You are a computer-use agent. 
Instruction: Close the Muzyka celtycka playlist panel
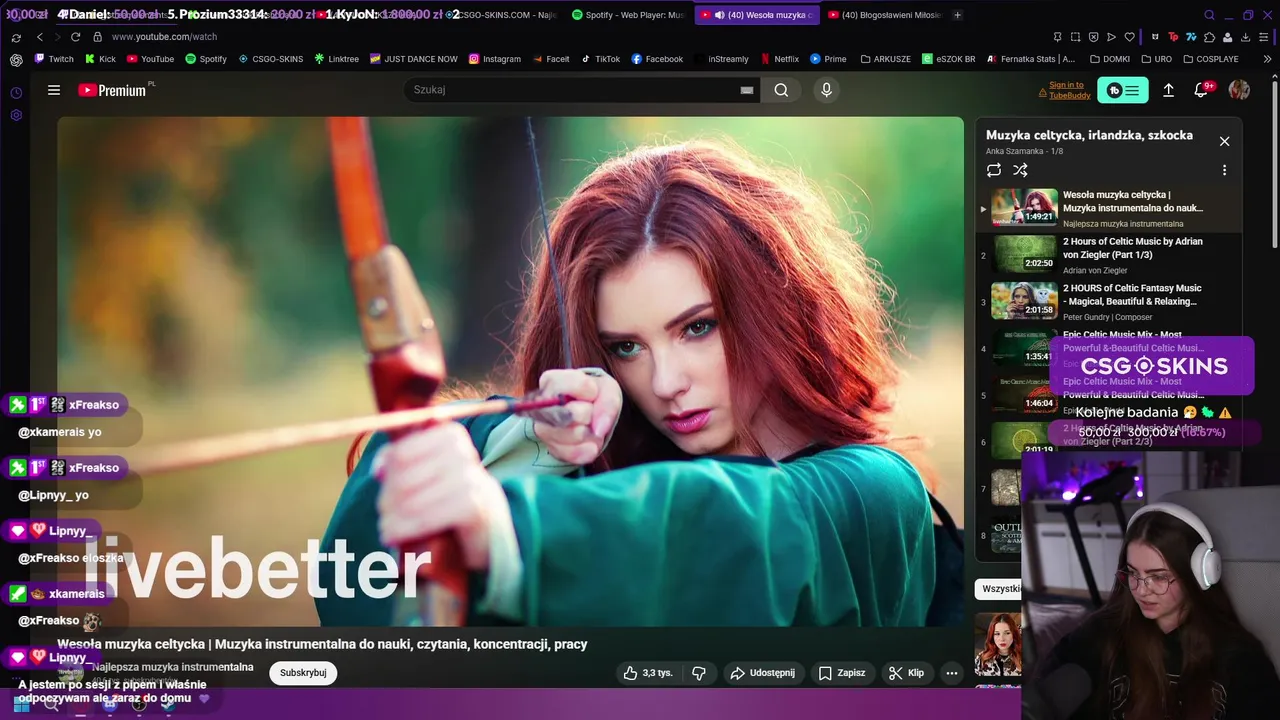(1224, 141)
